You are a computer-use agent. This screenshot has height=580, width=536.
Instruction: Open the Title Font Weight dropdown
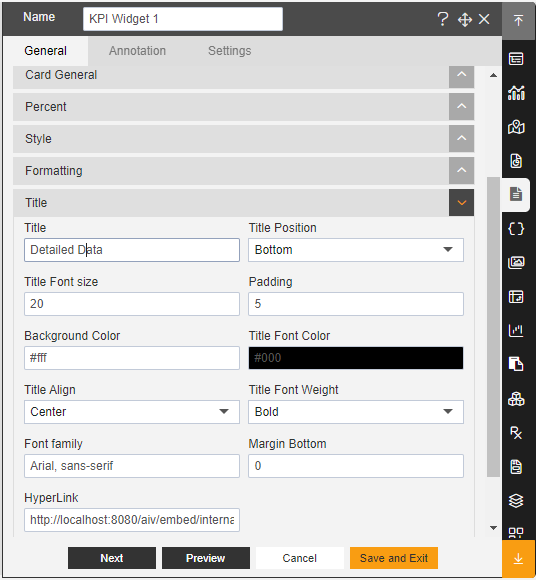click(356, 412)
